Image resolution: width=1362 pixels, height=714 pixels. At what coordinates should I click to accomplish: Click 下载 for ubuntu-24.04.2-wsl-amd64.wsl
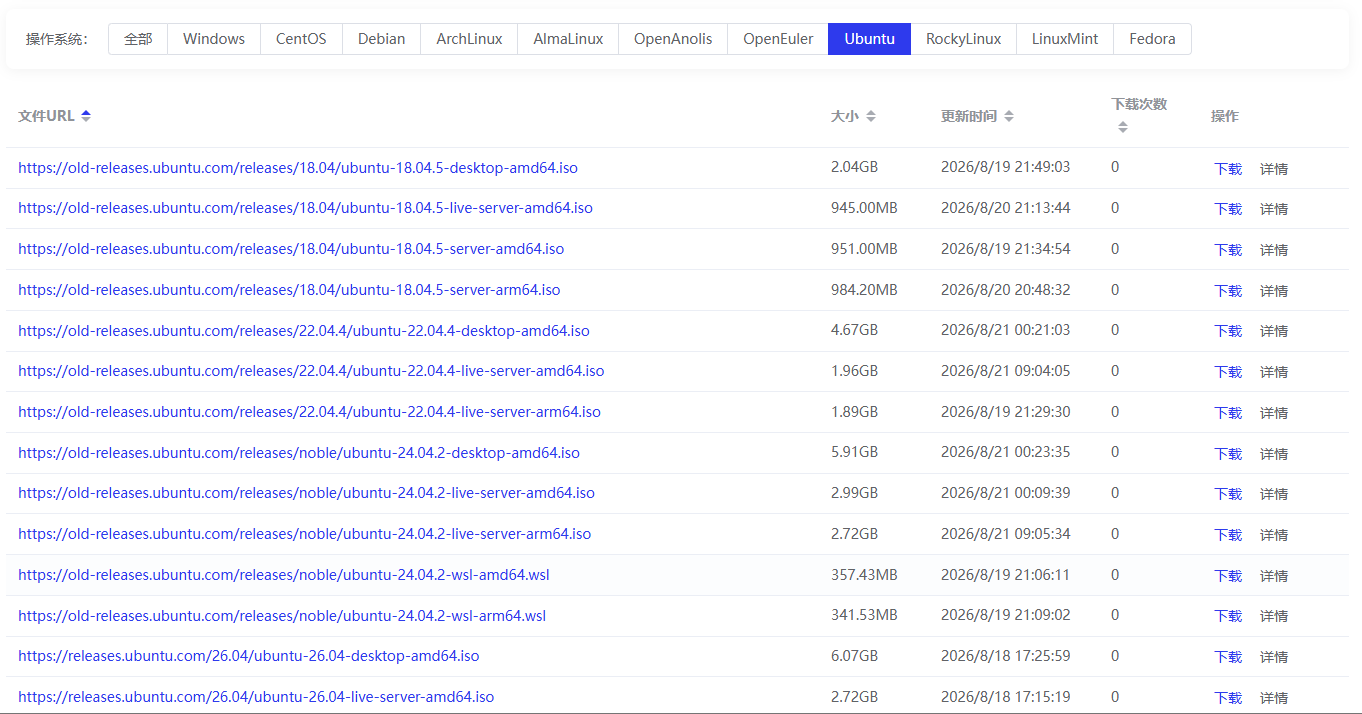1228,576
